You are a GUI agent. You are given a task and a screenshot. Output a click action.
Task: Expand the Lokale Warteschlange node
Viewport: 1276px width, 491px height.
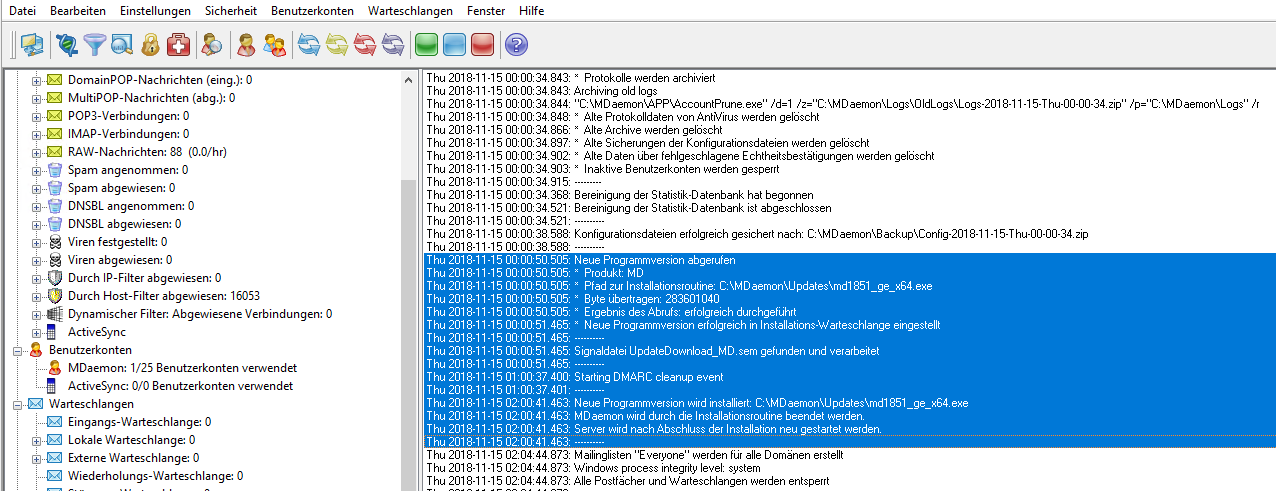37,440
